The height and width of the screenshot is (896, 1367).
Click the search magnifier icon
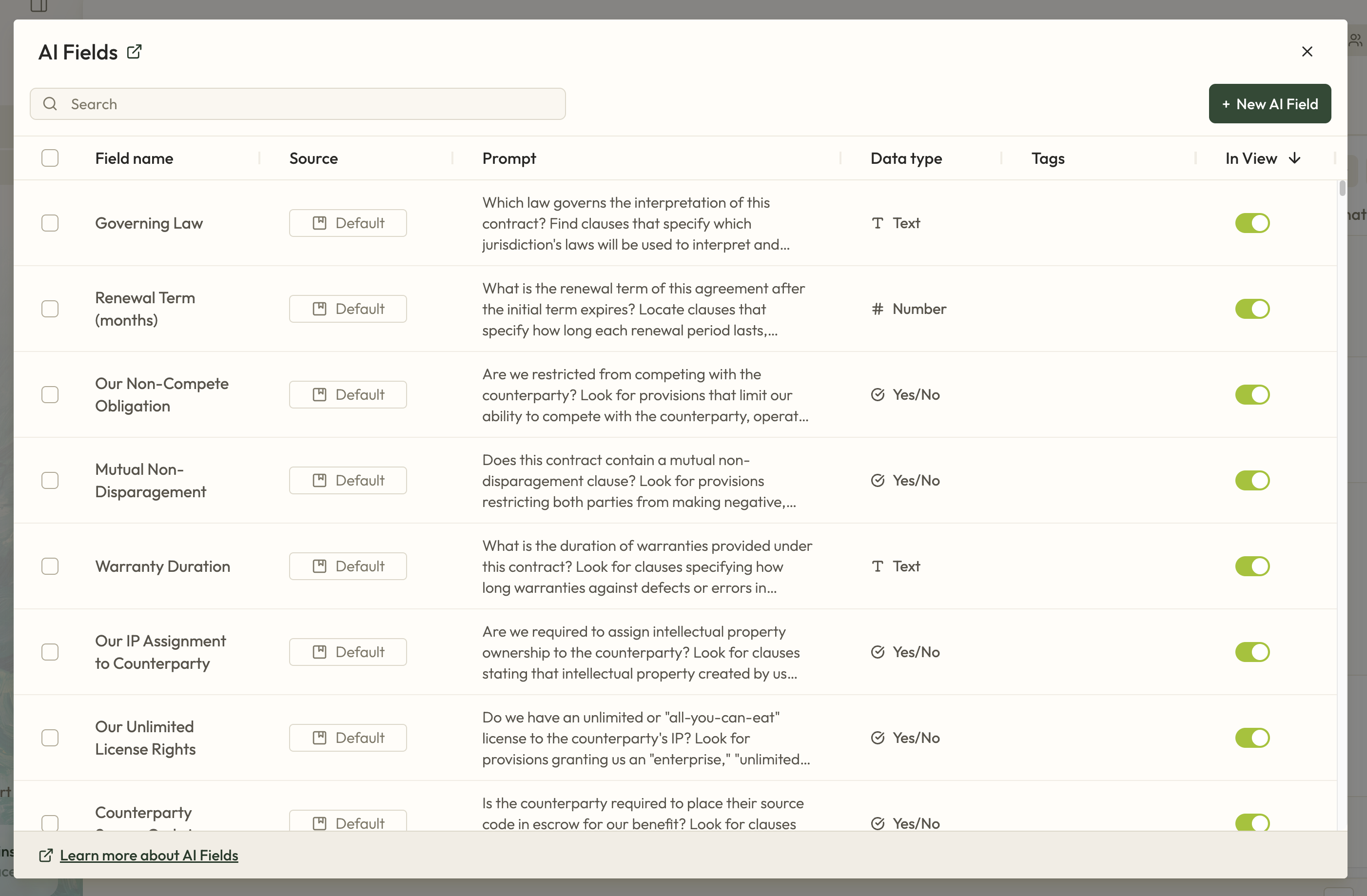(x=51, y=104)
